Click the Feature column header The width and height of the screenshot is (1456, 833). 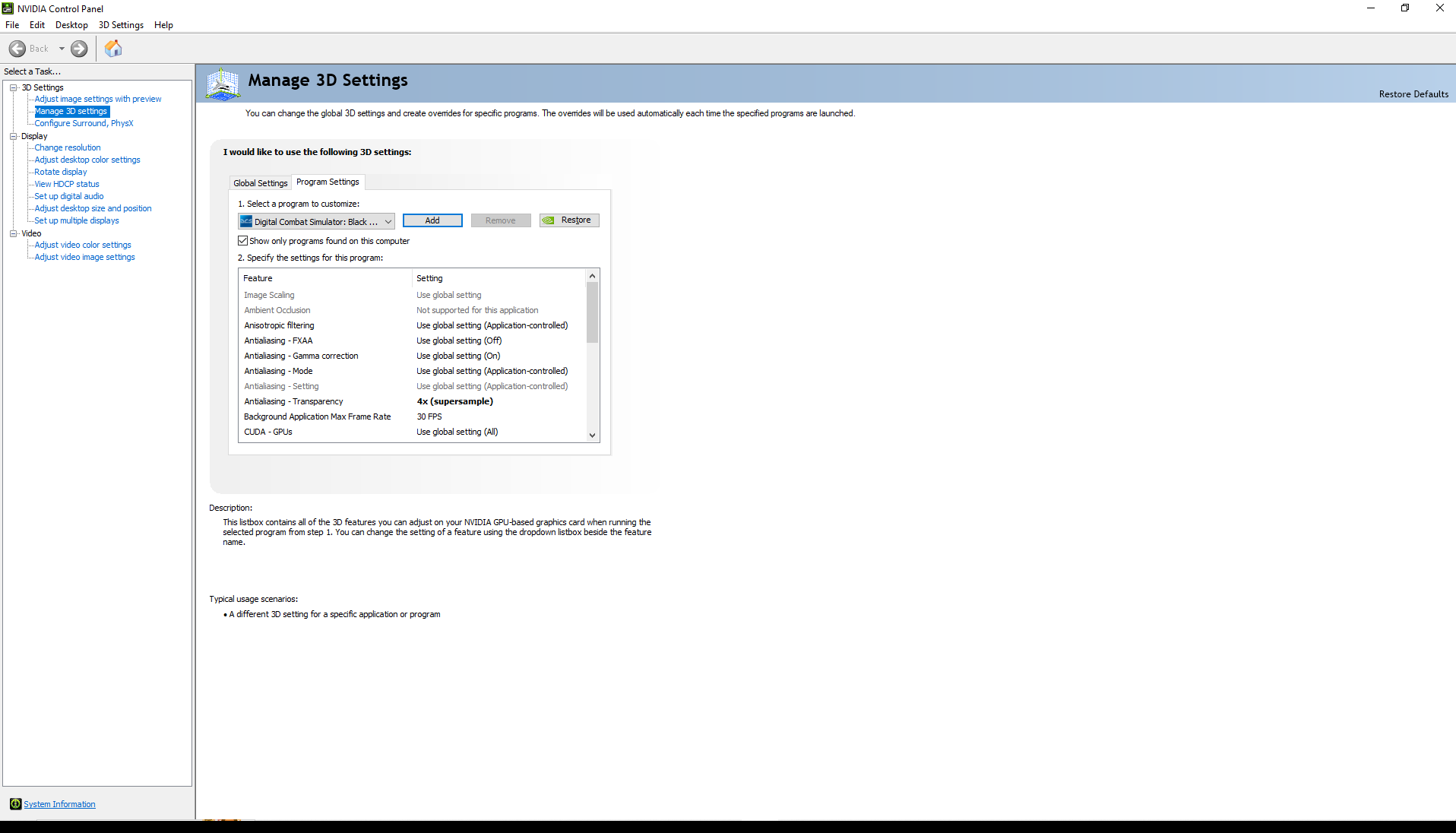(325, 278)
